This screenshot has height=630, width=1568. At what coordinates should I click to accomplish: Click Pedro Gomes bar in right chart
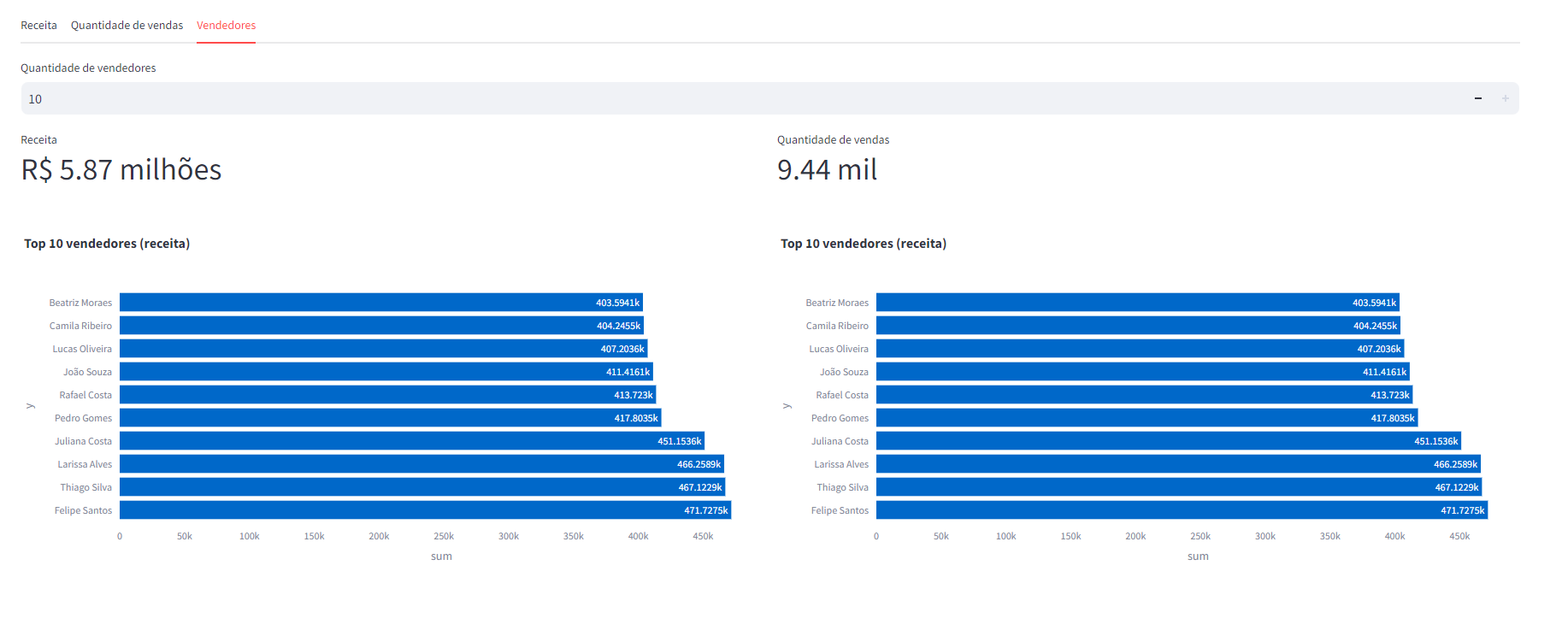(1147, 418)
